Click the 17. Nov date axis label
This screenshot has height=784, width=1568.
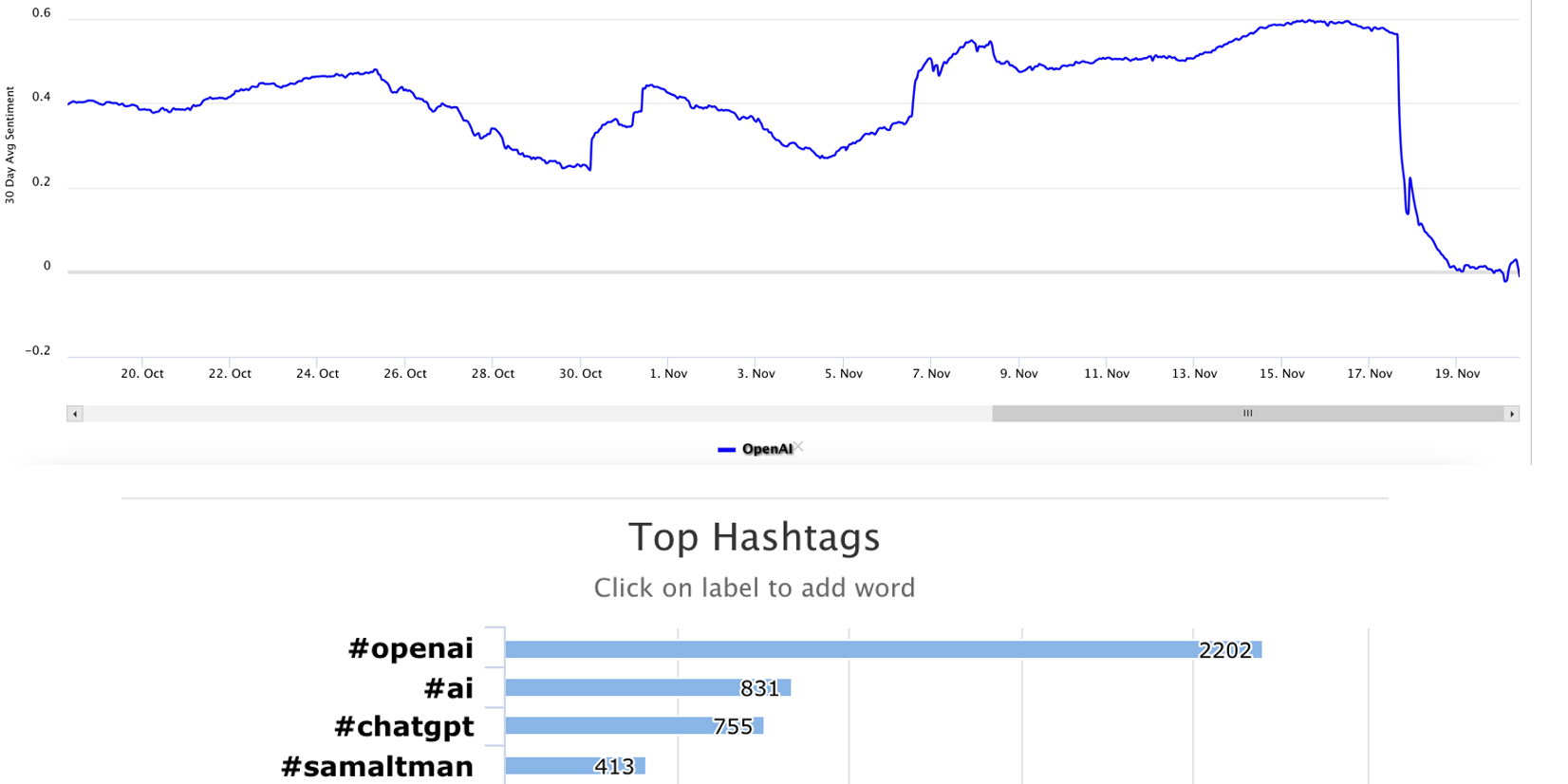click(1369, 374)
